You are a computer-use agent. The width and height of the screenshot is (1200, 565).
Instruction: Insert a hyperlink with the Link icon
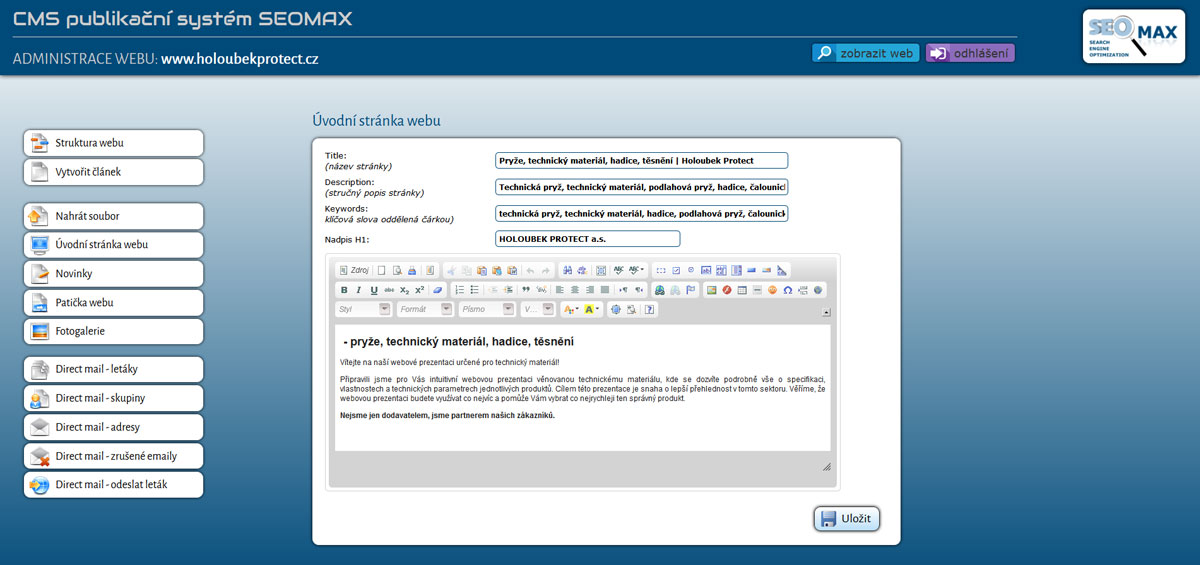tap(660, 290)
